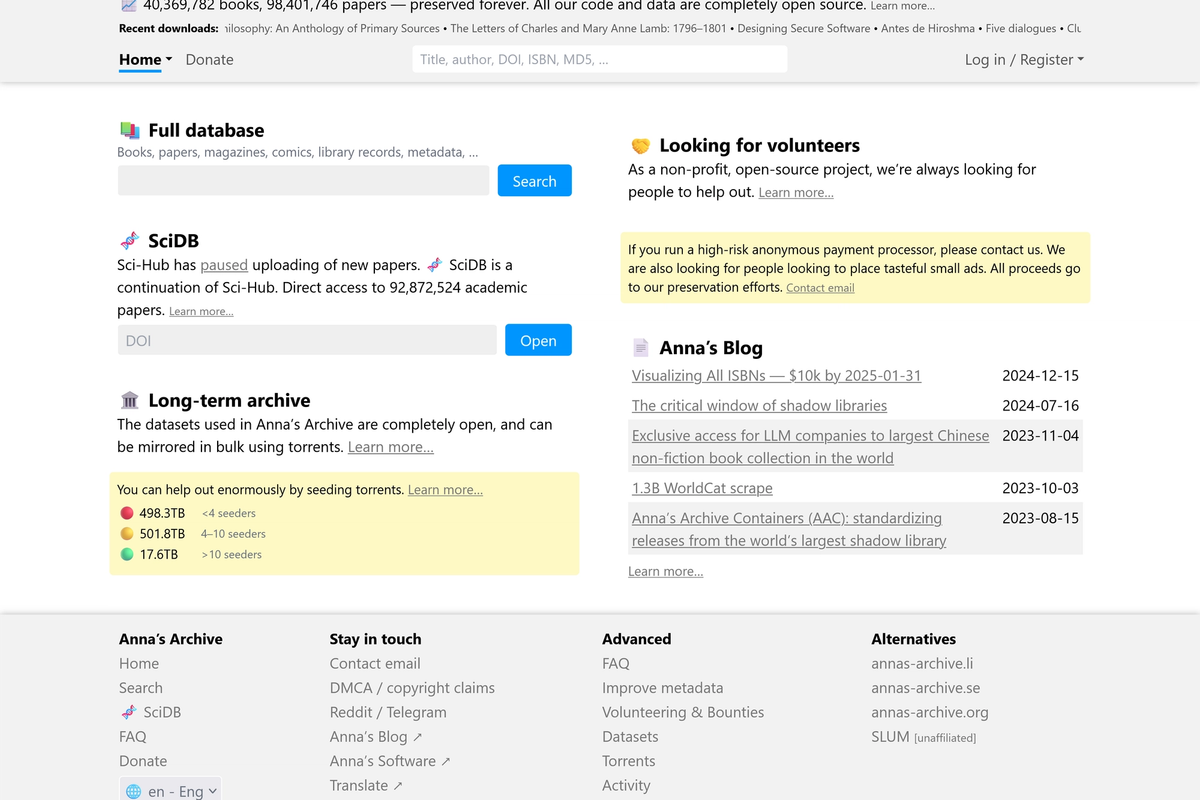Click the red circle next to 498.3TB

click(x=127, y=513)
